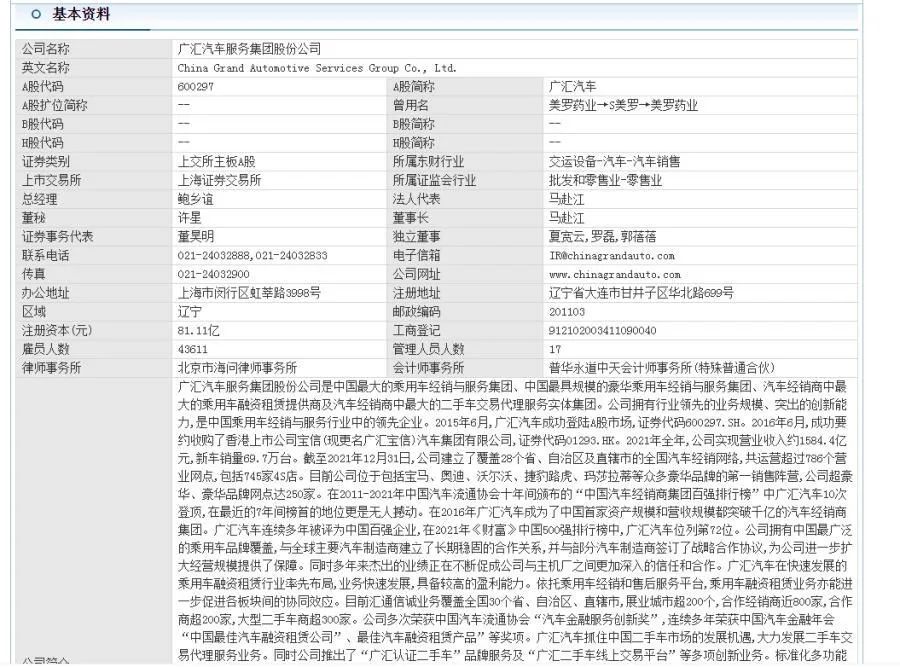900x667 pixels.
Task: Click the 英文名称 label cell
Action: click(x=94, y=68)
